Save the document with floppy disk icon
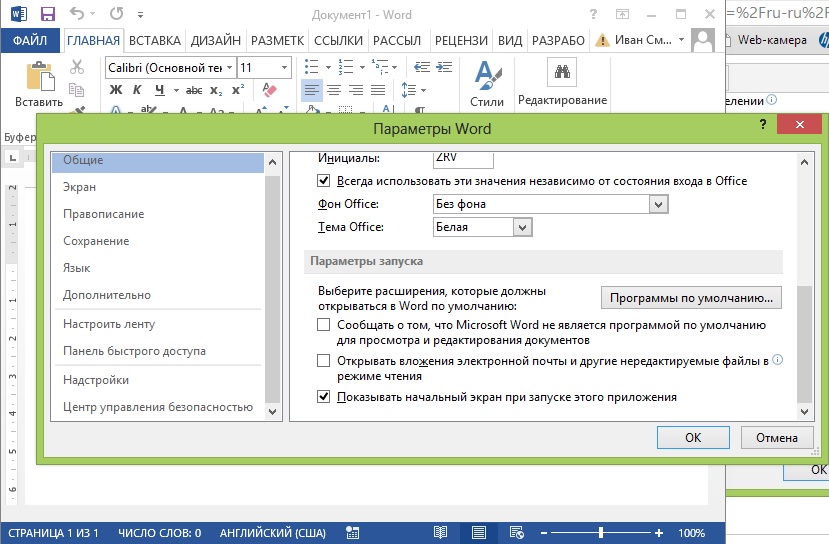829x544 pixels. (48, 14)
